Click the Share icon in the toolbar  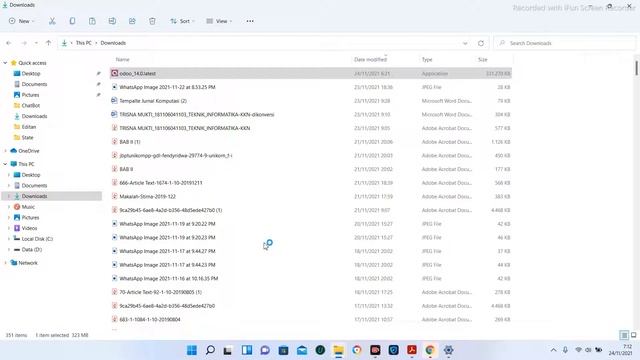(x=132, y=21)
